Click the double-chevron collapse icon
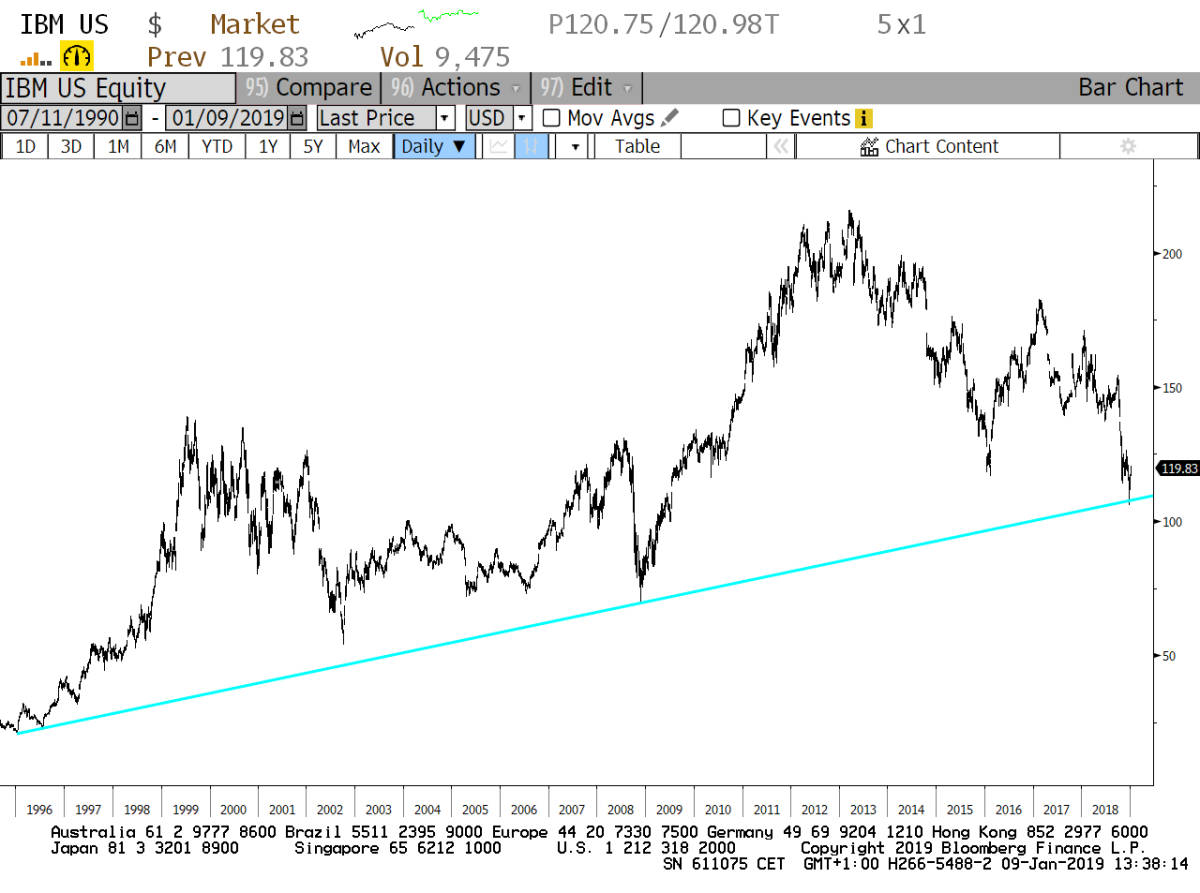1200x893 pixels. (x=781, y=146)
